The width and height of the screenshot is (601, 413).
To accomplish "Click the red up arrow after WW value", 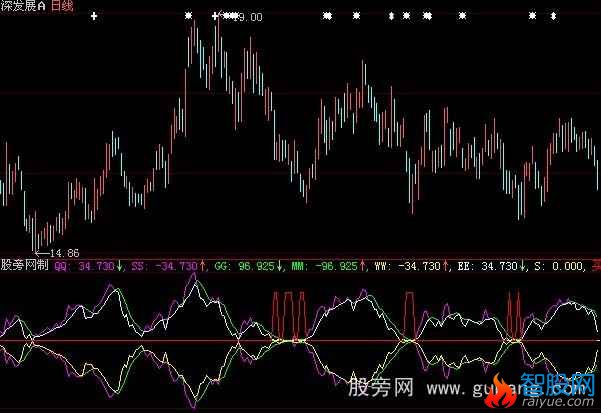I will [446, 266].
